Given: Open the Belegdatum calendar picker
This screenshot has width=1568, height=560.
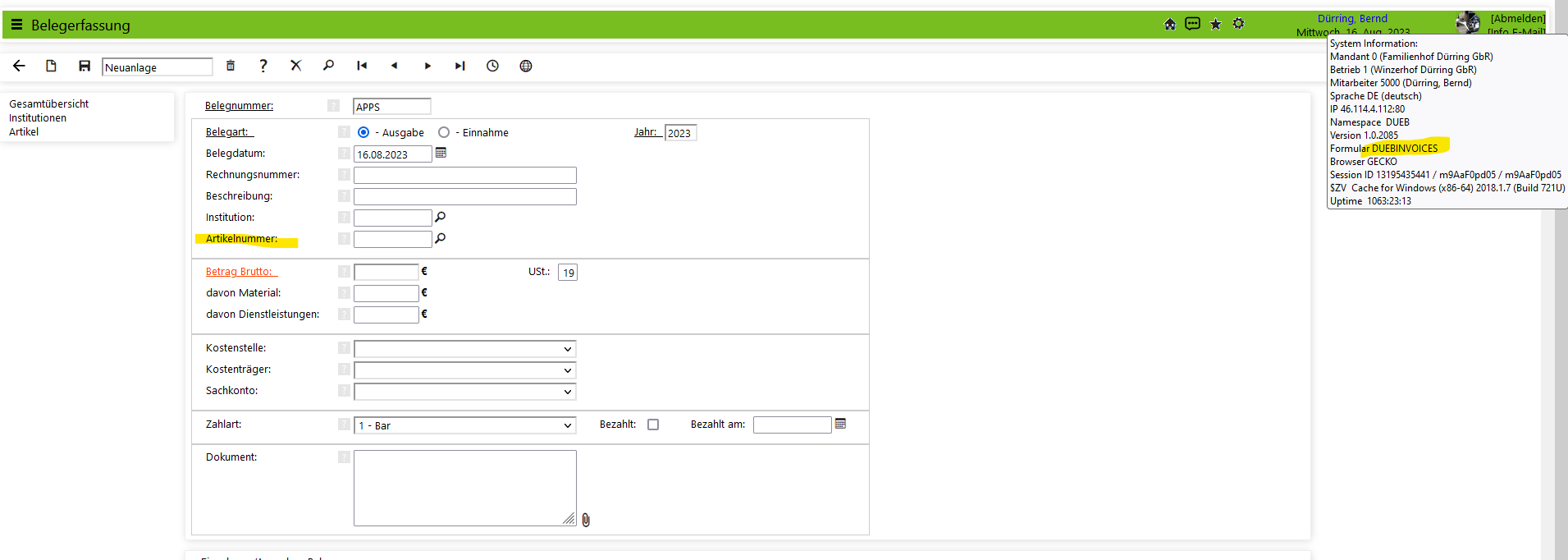Looking at the screenshot, I should 441,153.
